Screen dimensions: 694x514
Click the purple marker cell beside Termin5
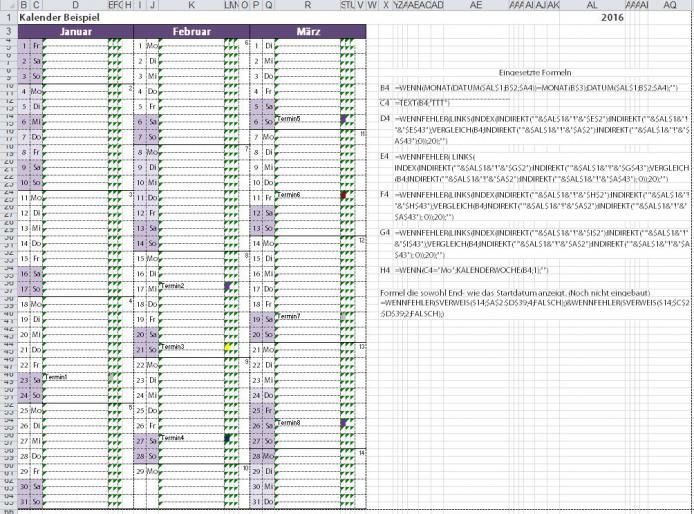(343, 119)
